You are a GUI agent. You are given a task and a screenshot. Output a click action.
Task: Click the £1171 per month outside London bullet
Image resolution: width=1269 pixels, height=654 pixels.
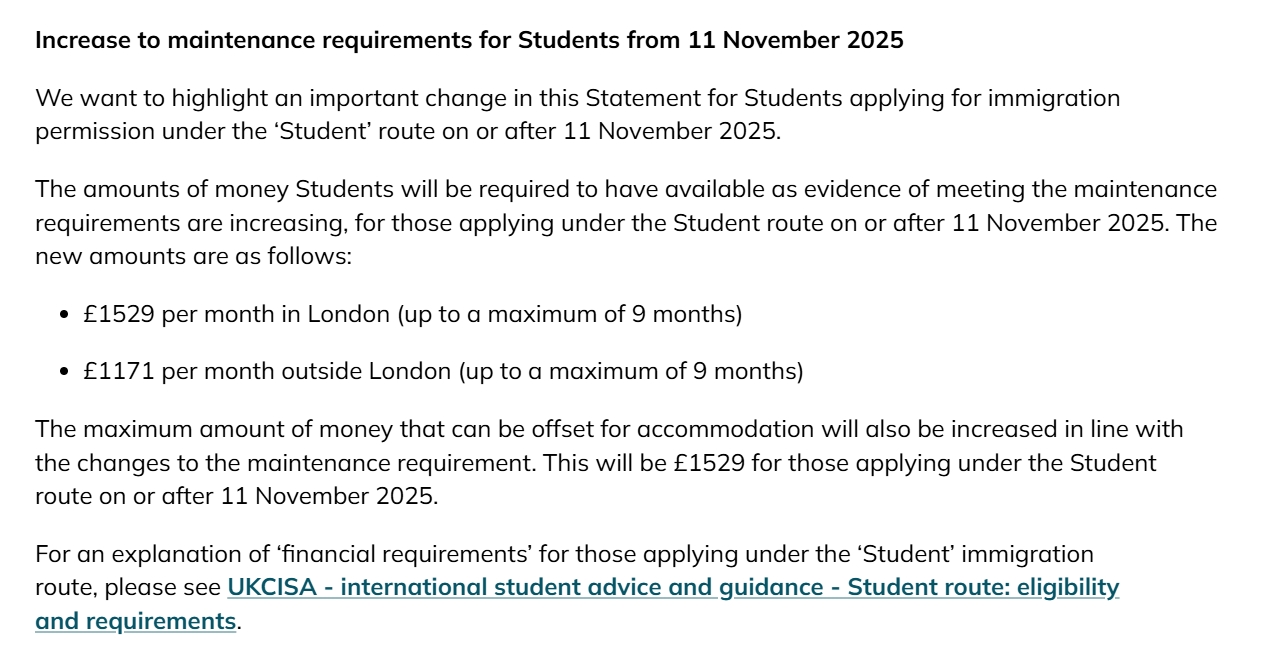click(x=443, y=371)
